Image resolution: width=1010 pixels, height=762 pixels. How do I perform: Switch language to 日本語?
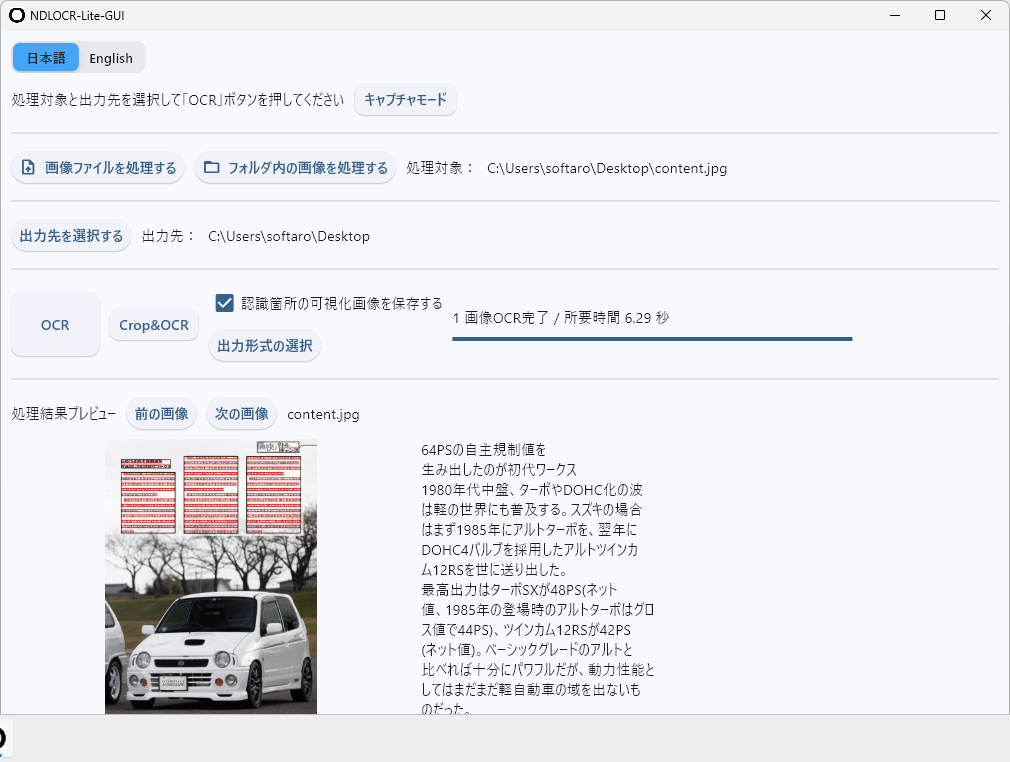(x=46, y=58)
